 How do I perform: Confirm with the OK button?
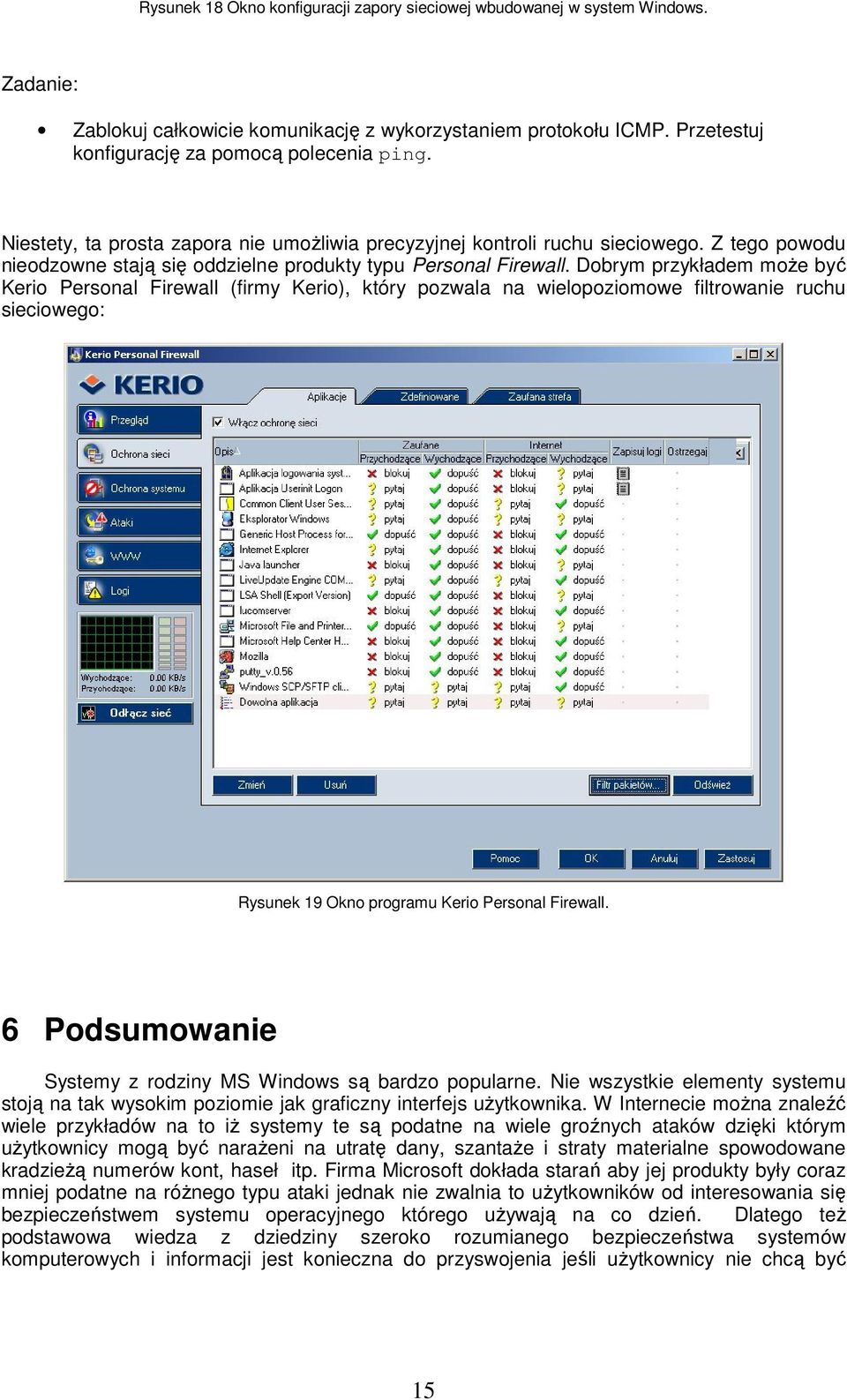[x=591, y=858]
